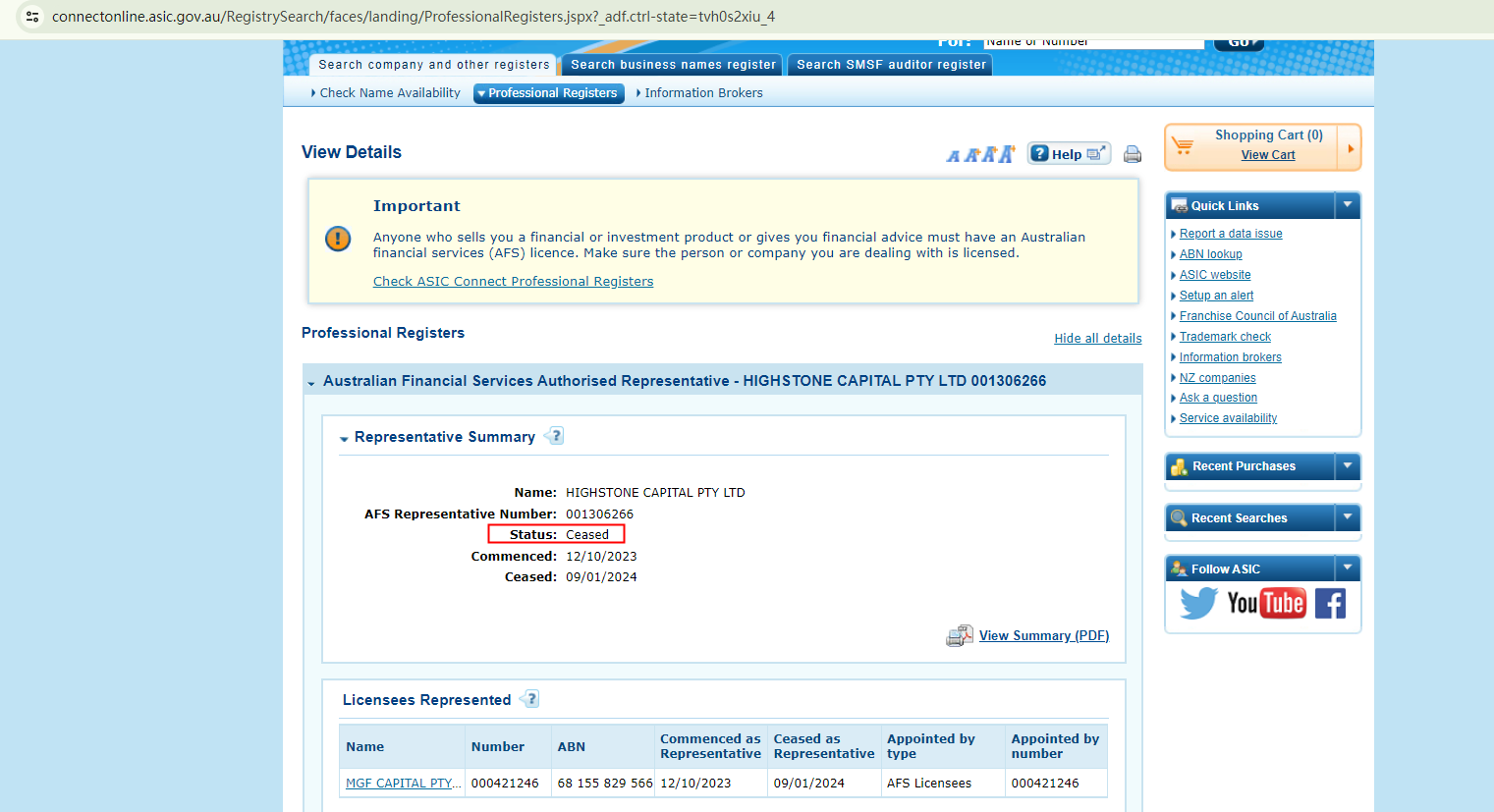The image size is (1494, 812).
Task: Switch to Search business names register tab
Action: (x=673, y=65)
